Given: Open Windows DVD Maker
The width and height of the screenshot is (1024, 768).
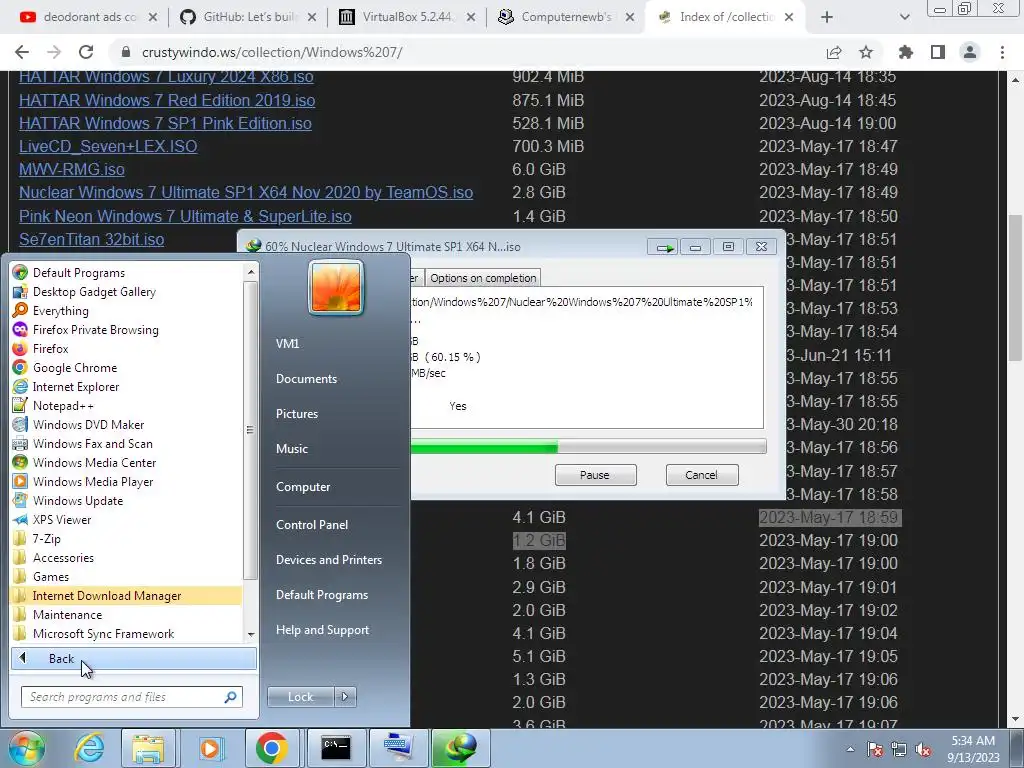Looking at the screenshot, I should (x=126, y=424).
